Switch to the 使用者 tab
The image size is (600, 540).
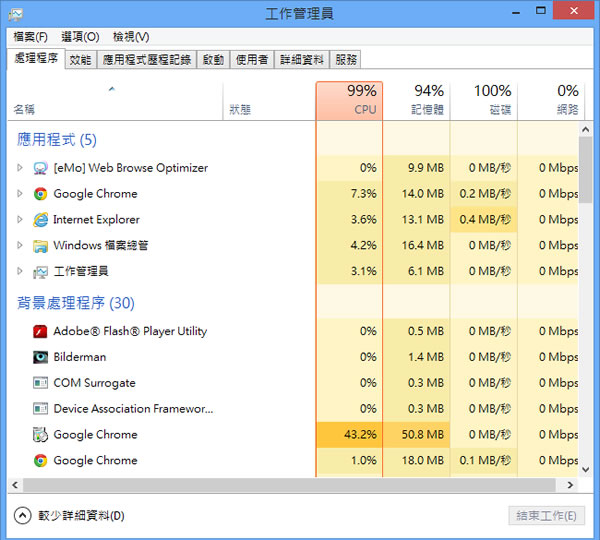pyautogui.click(x=252, y=60)
